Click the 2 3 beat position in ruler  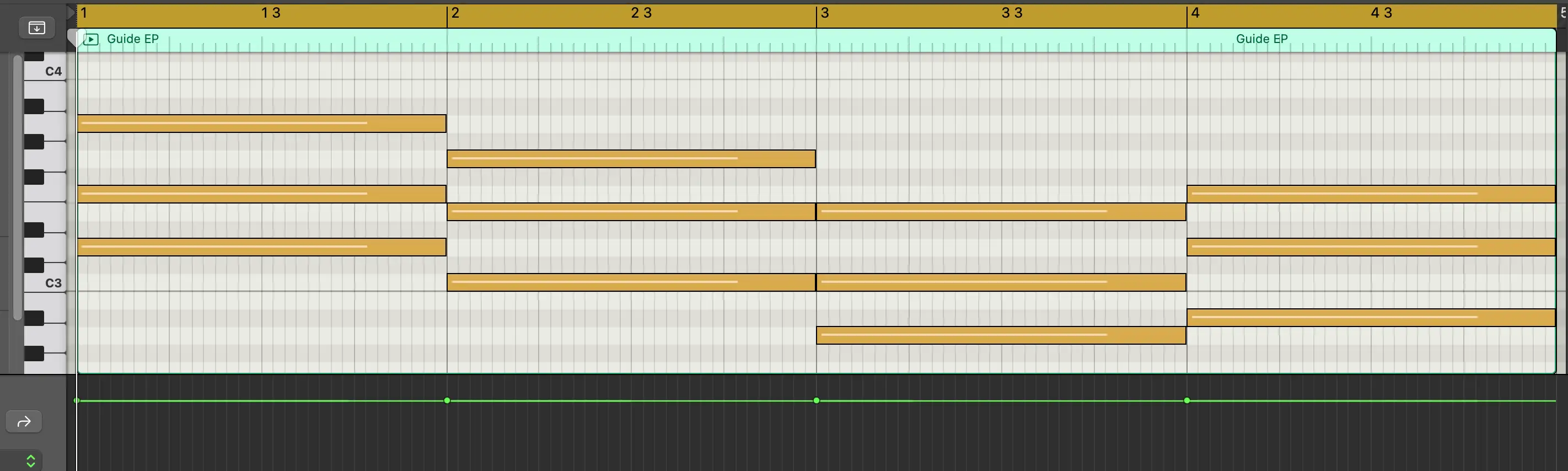pyautogui.click(x=641, y=13)
